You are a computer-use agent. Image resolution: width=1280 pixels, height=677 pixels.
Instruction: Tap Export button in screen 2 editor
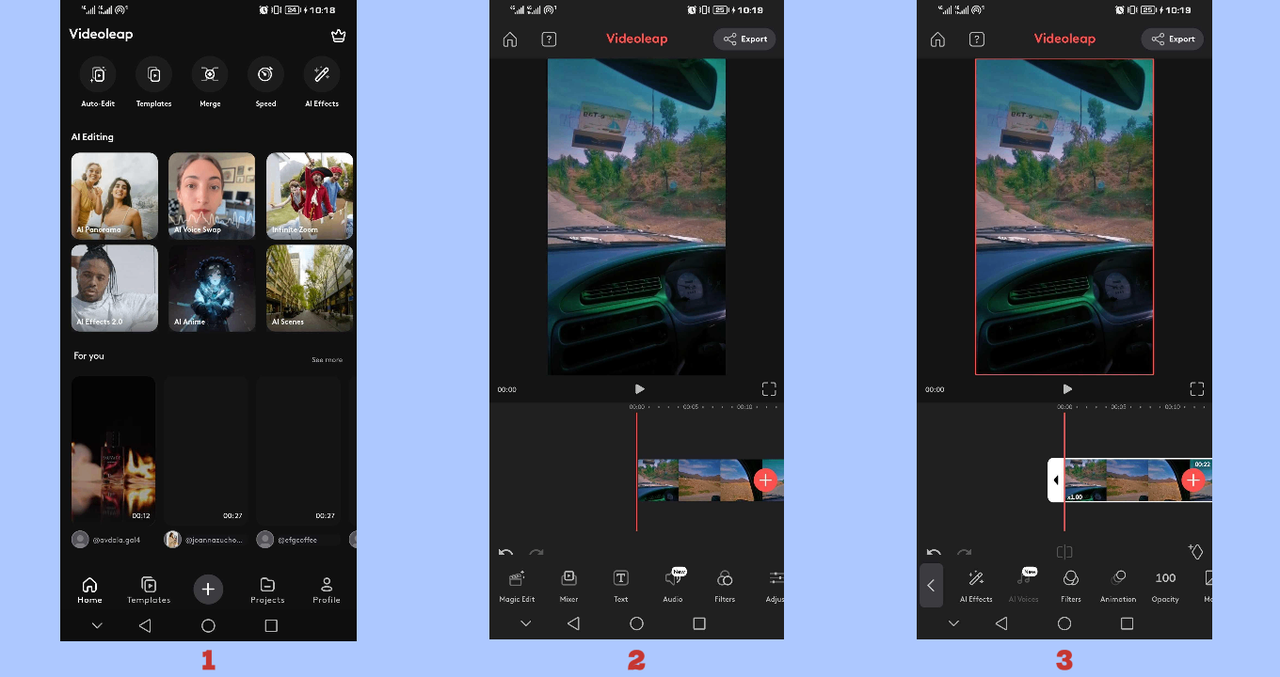(744, 39)
